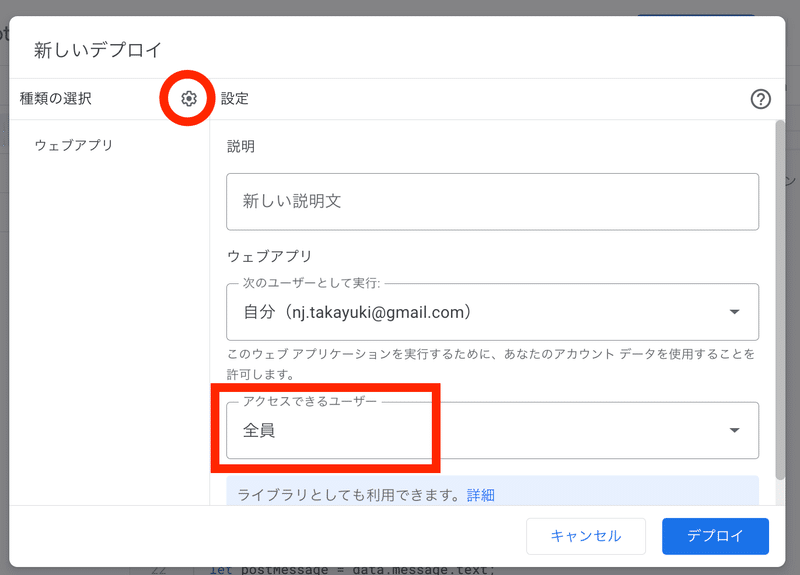
Task: Open the アクセスできるユーザー dropdown
Action: point(492,430)
